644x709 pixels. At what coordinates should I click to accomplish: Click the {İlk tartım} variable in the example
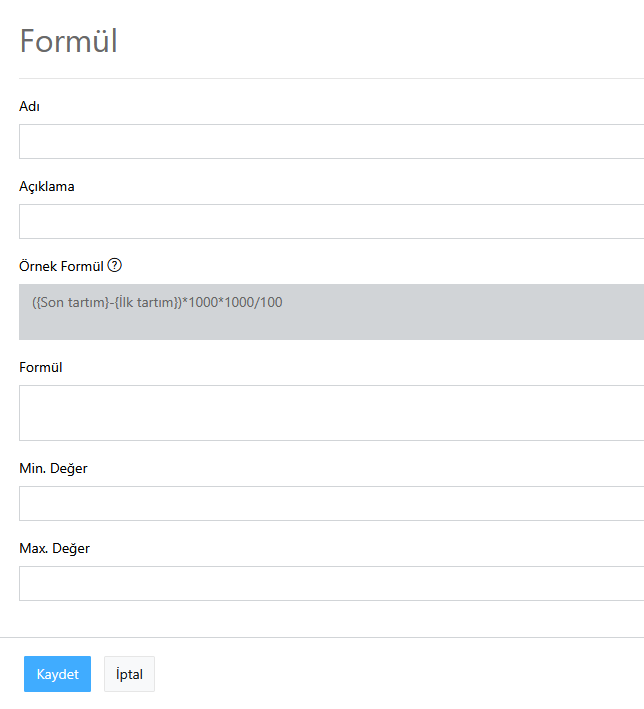coord(144,302)
